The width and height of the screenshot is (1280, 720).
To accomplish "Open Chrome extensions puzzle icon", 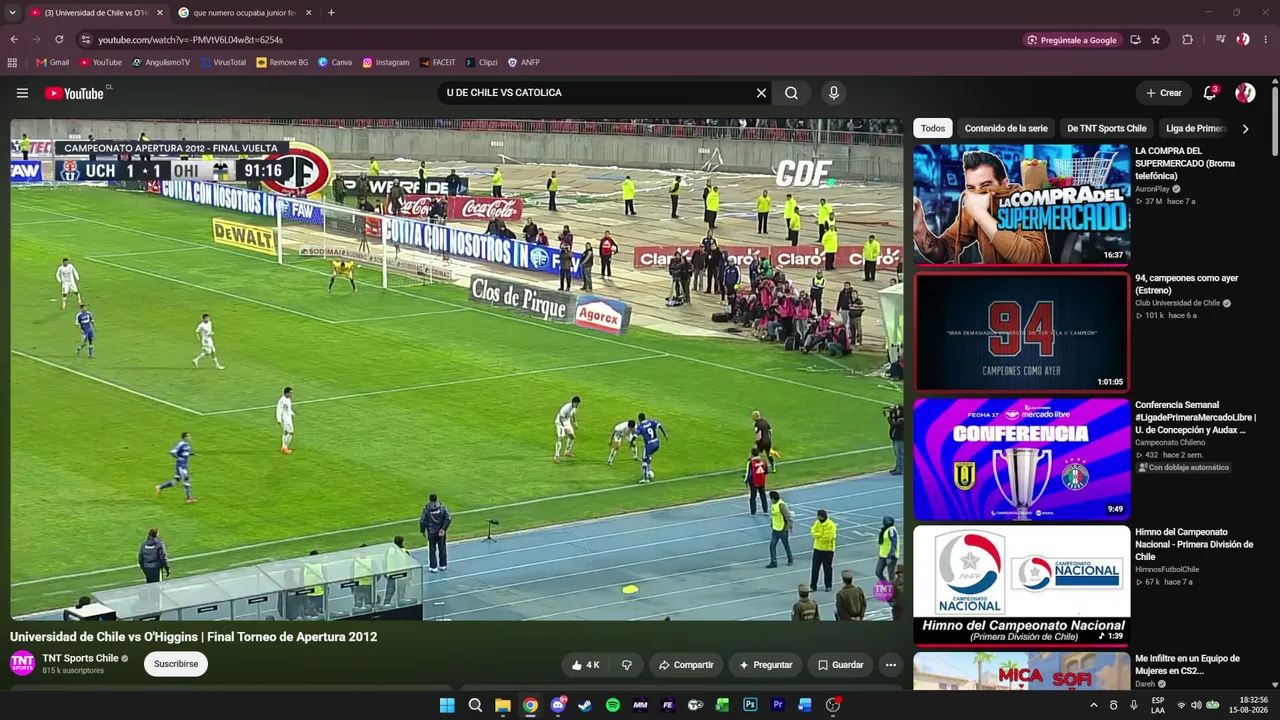I will (1188, 40).
